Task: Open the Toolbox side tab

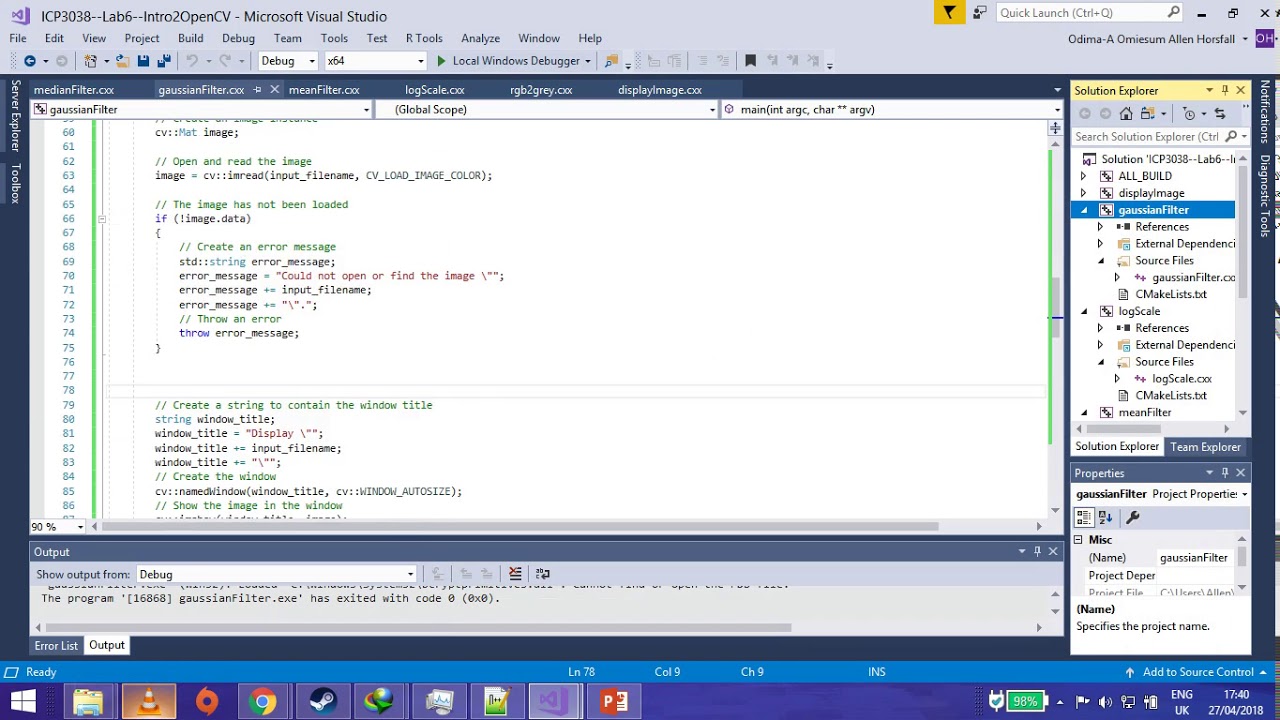Action: pyautogui.click(x=15, y=182)
